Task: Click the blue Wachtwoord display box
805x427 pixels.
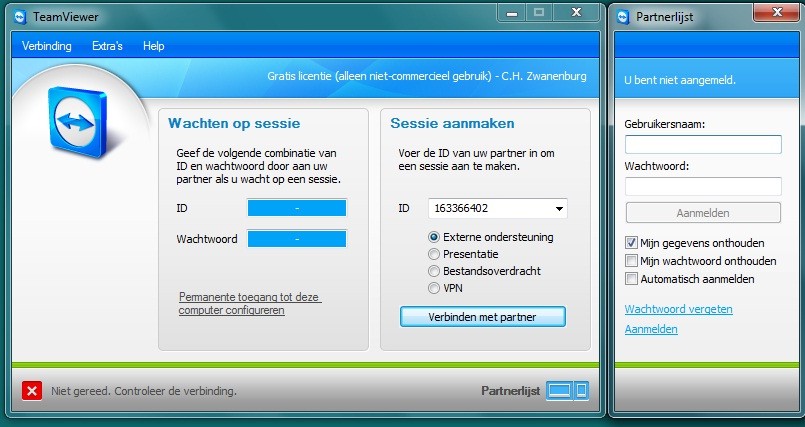Action: click(x=297, y=239)
